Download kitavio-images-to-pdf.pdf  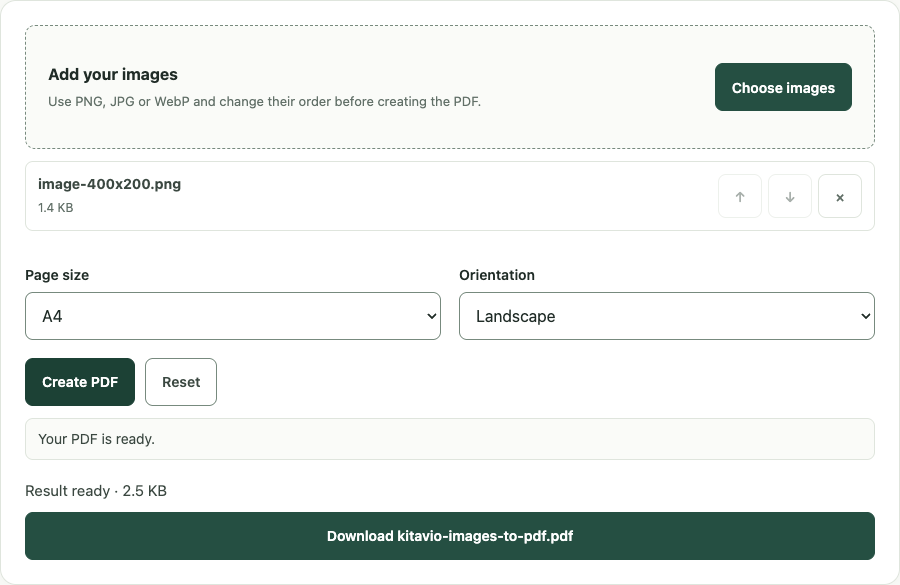tap(450, 536)
